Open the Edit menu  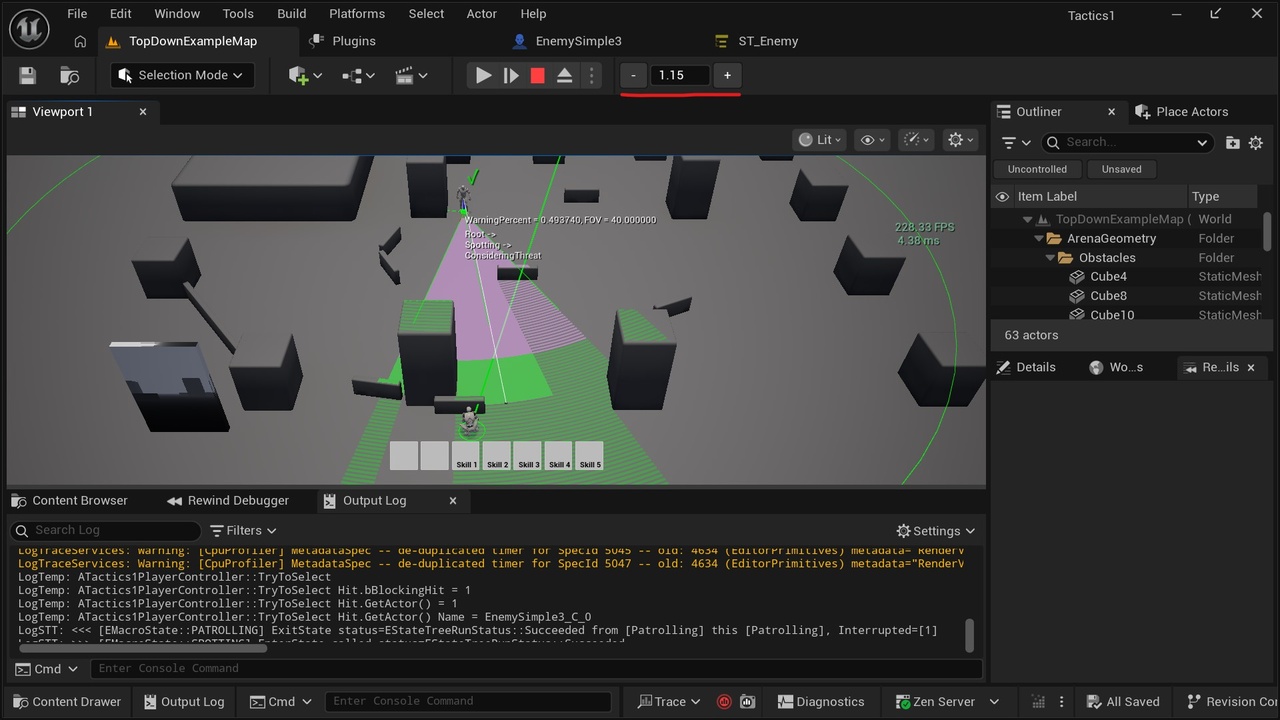(120, 13)
